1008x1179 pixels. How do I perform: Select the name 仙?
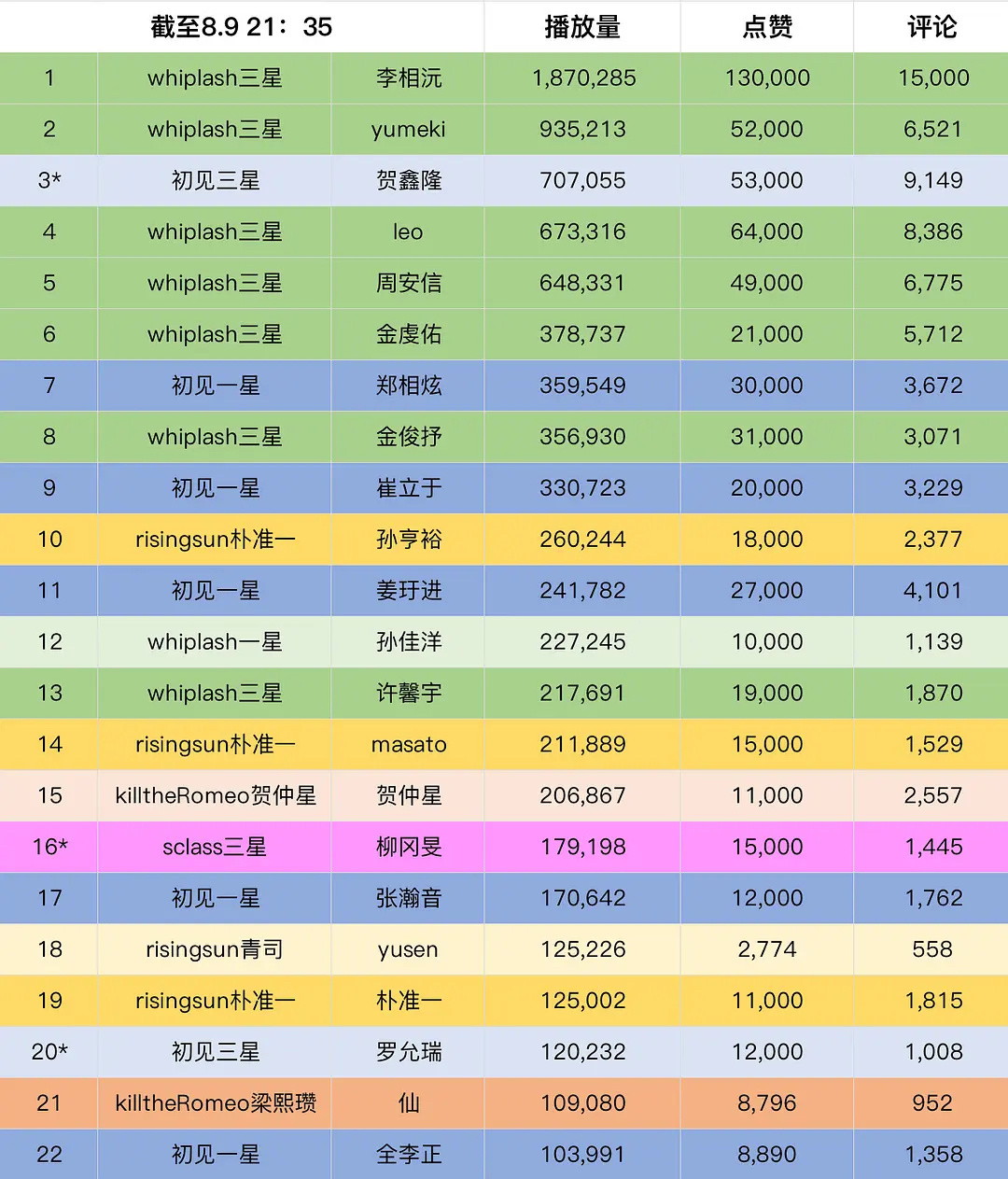coord(409,1104)
